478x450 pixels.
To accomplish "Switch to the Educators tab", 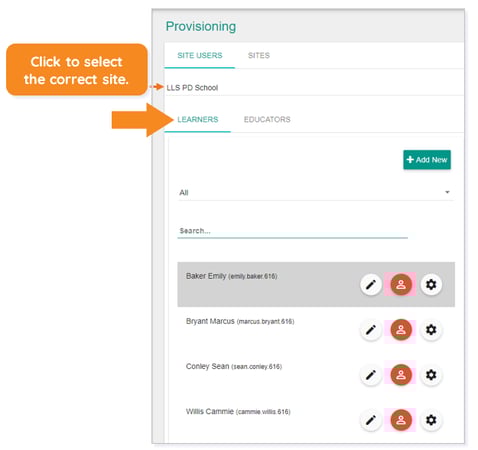I will click(x=267, y=119).
